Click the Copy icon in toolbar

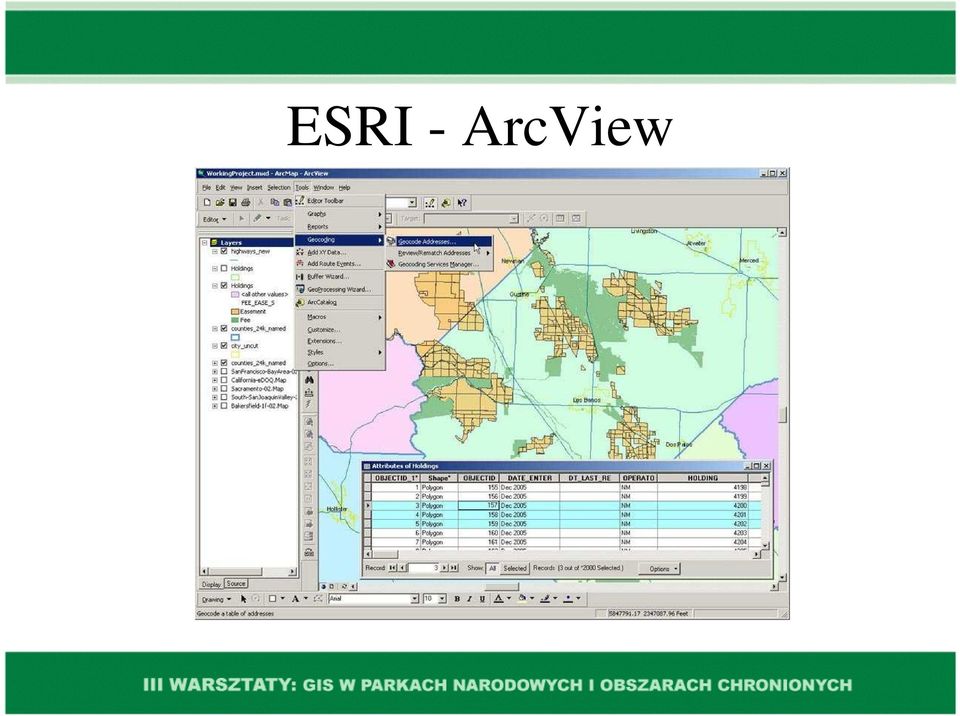[x=274, y=202]
